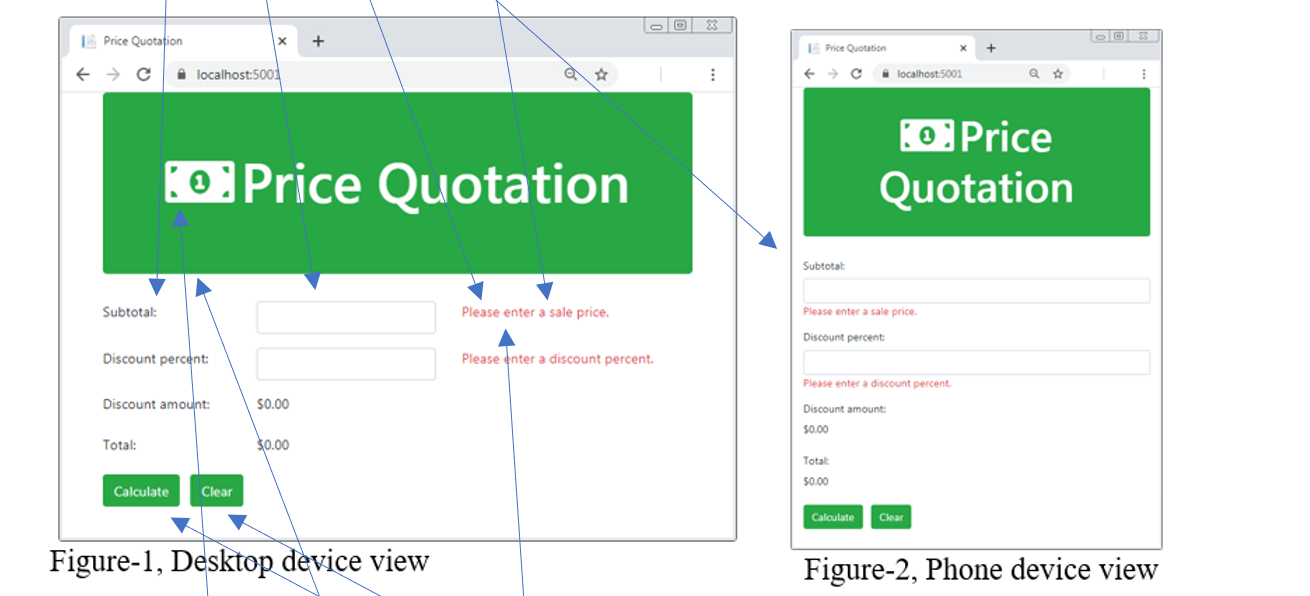Open zoom icon in desktop address bar
This screenshot has height=596, width=1310.
[571, 74]
